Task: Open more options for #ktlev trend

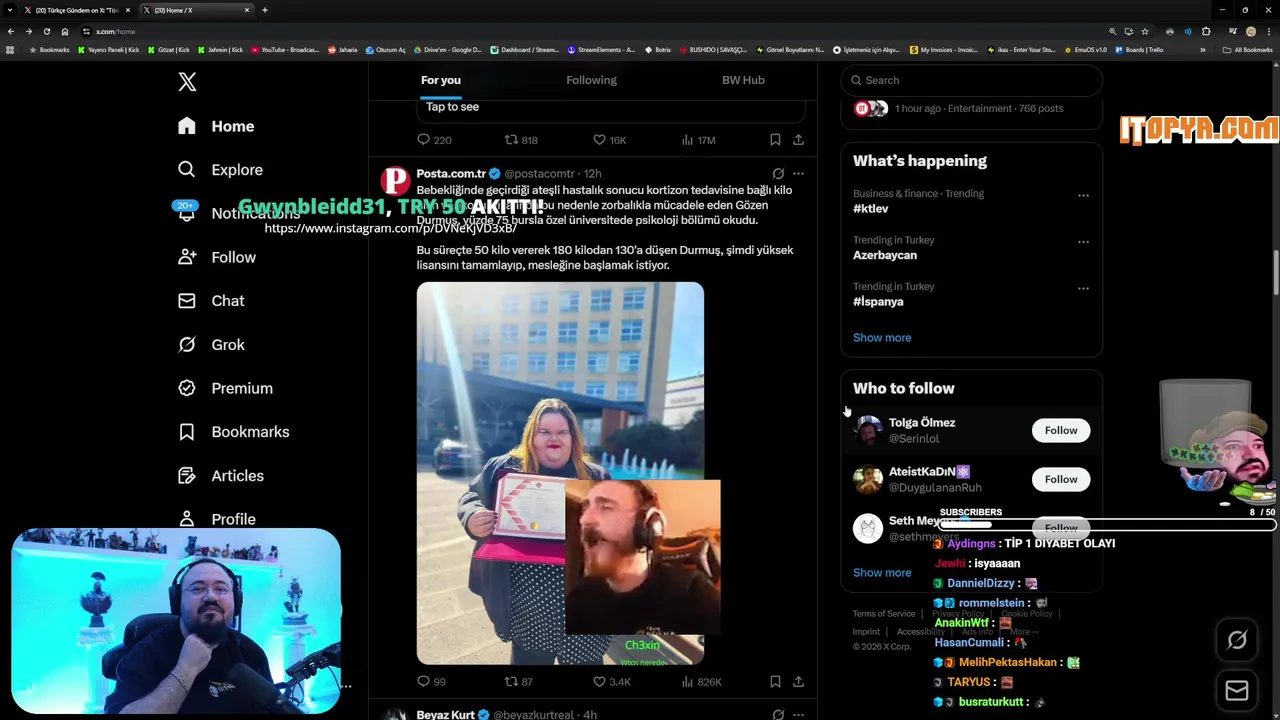Action: tap(1083, 196)
